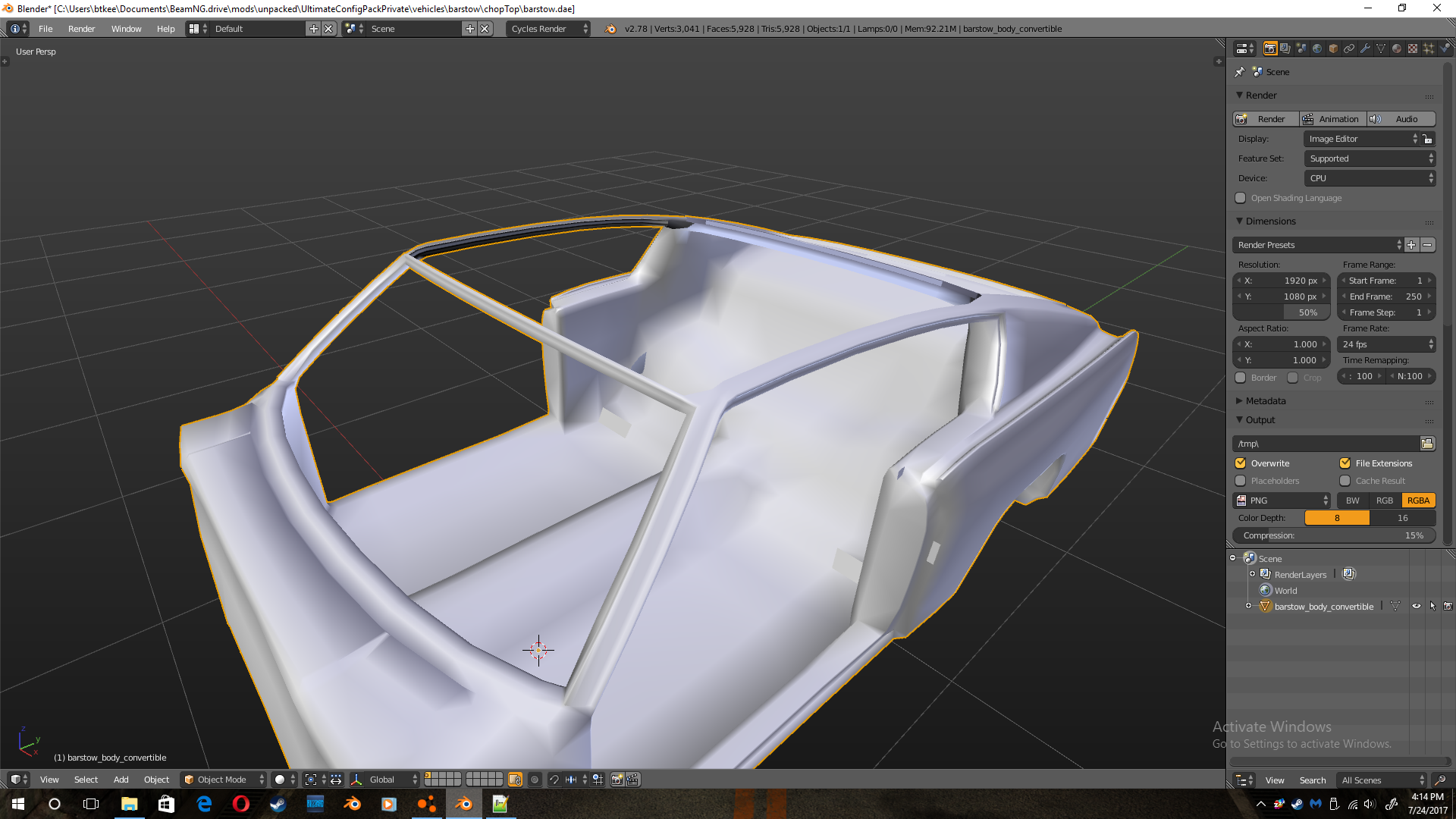The height and width of the screenshot is (819, 1456).
Task: Open Blender from the Windows taskbar
Action: click(463, 804)
